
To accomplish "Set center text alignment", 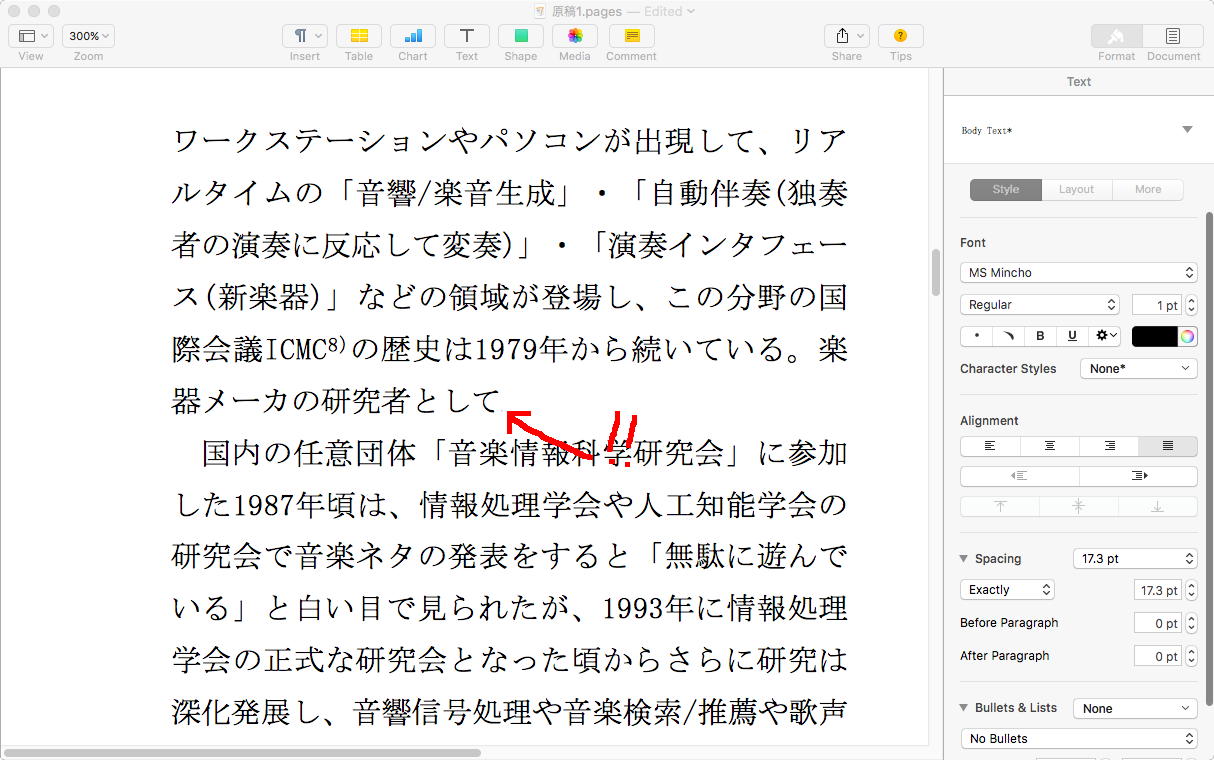I will click(1050, 446).
